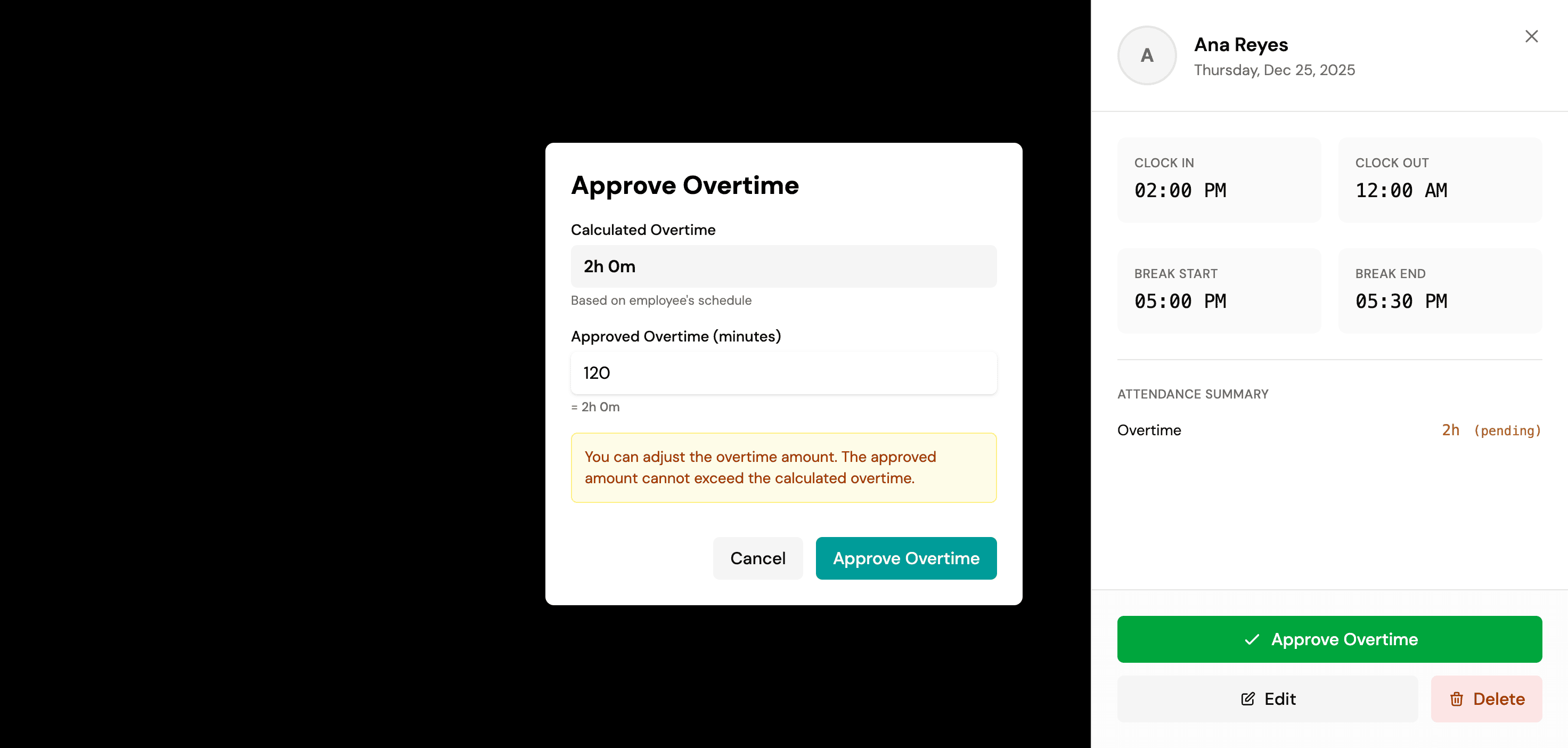The image size is (1568, 748).
Task: Click the Approve Overtime dialog title
Action: (685, 185)
